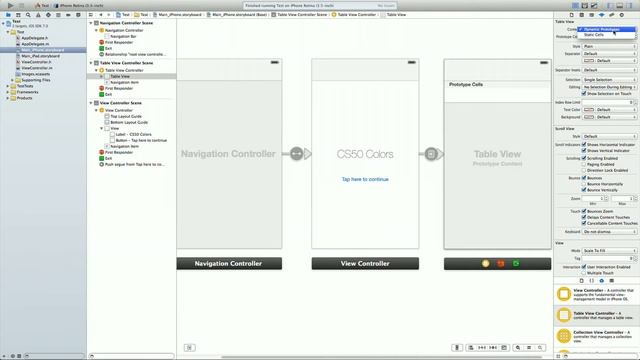Image resolution: width=640 pixels, height=360 pixels.
Task: Enable the Paging Enabled checkbox
Action: [x=584, y=164]
